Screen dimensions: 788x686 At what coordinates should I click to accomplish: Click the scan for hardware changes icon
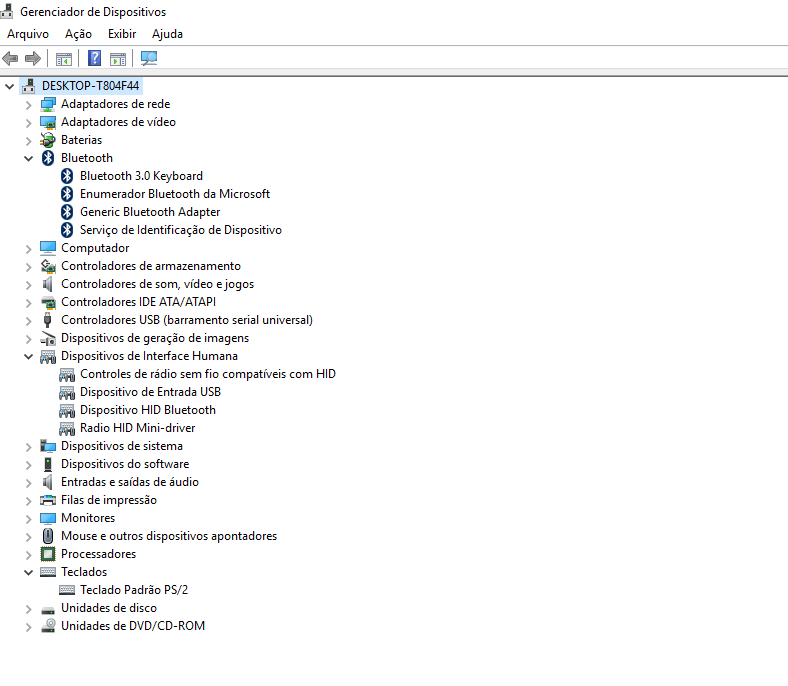pos(149,59)
